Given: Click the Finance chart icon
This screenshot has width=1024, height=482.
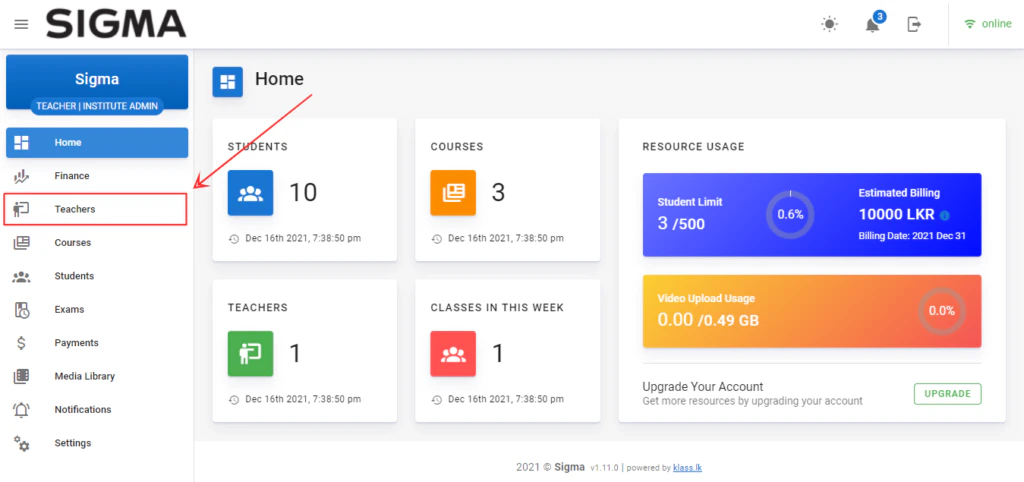Looking at the screenshot, I should point(22,176).
